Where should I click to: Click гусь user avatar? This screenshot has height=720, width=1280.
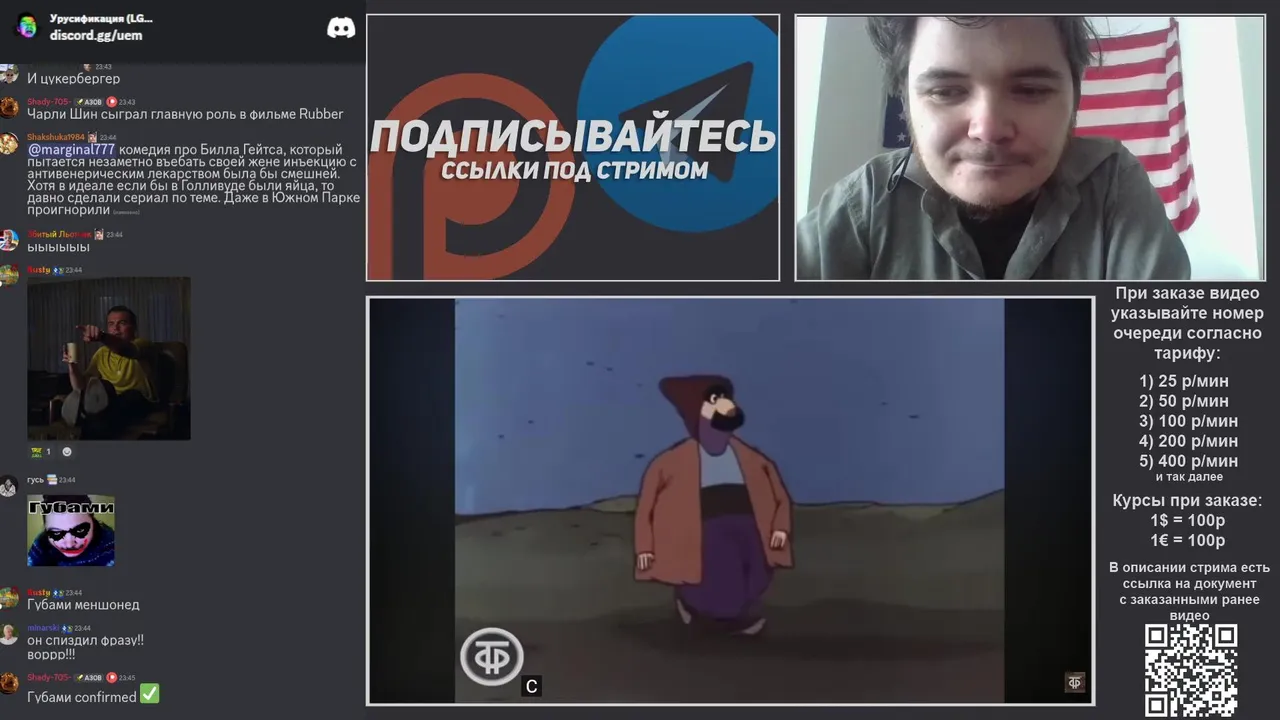pos(8,486)
